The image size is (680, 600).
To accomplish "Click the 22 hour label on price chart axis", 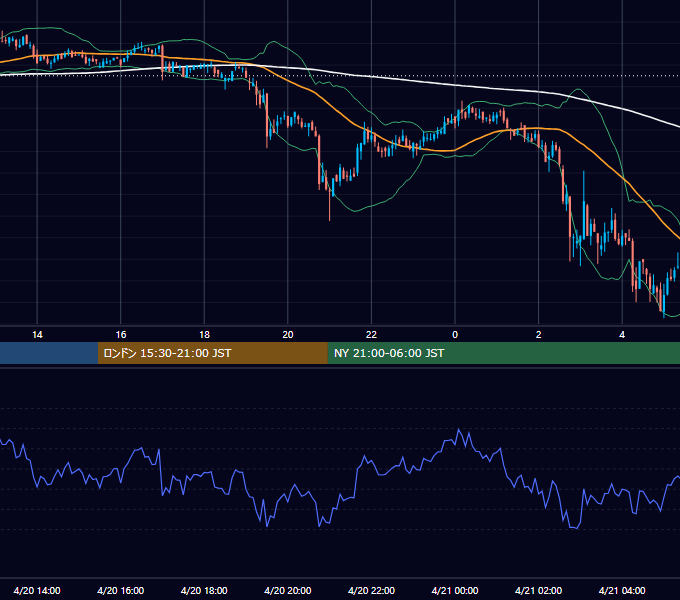I will pos(371,335).
